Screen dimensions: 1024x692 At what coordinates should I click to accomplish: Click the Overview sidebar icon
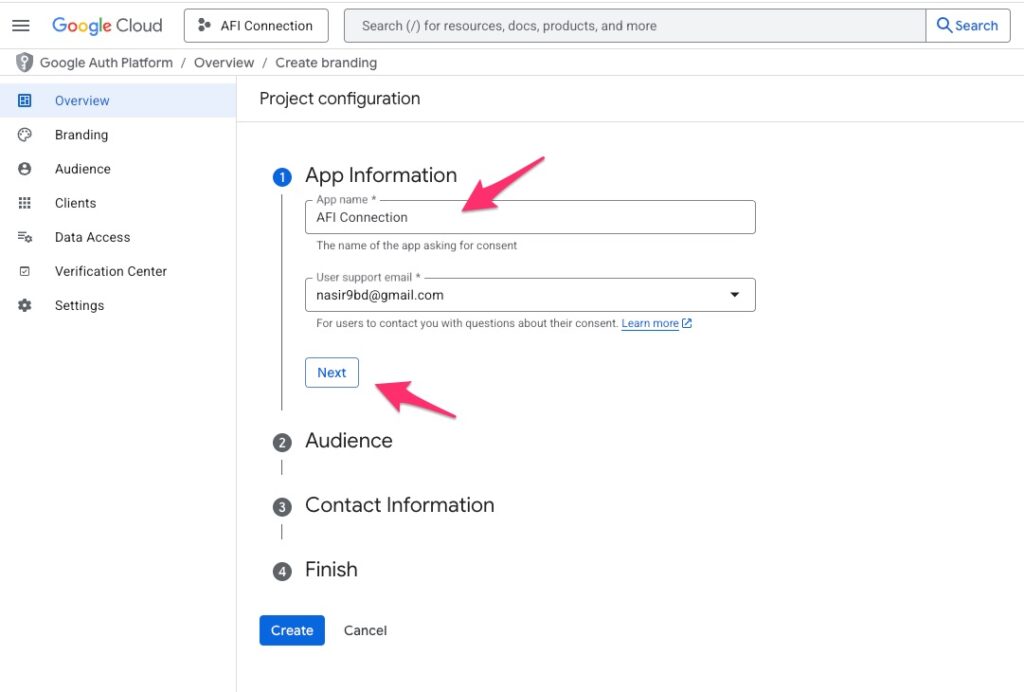coord(25,101)
